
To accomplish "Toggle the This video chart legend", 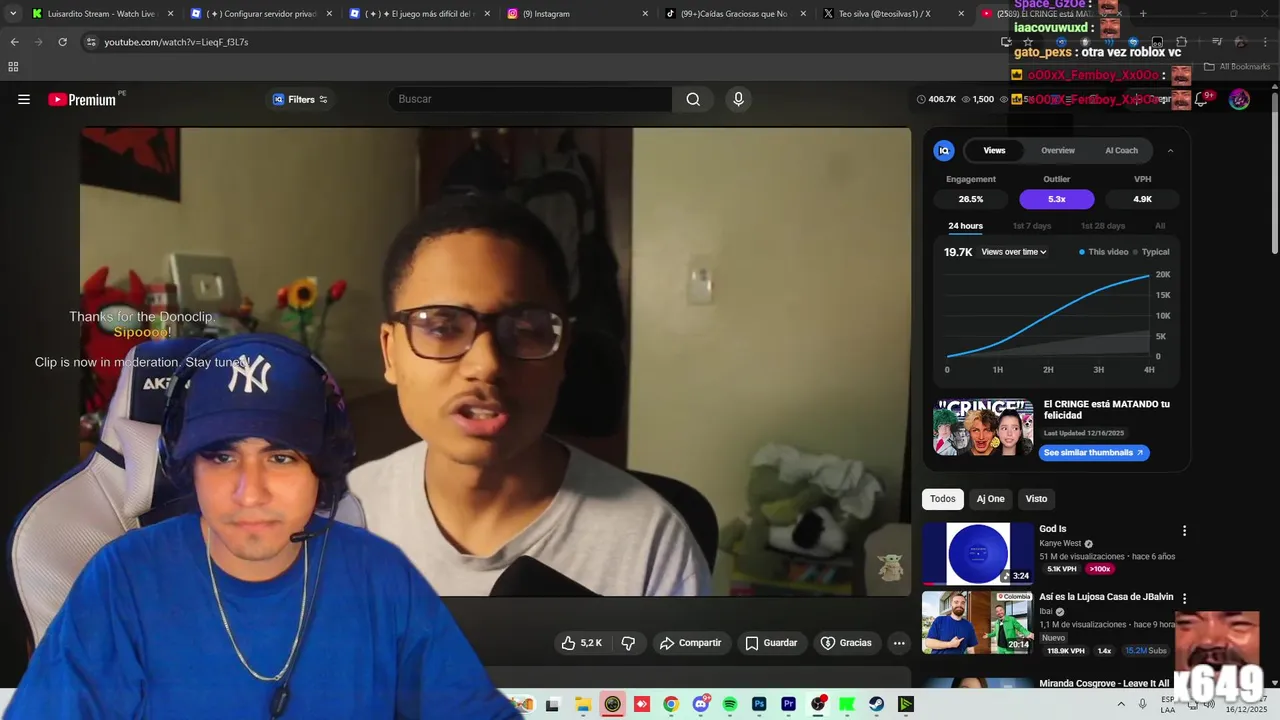I will 1104,252.
